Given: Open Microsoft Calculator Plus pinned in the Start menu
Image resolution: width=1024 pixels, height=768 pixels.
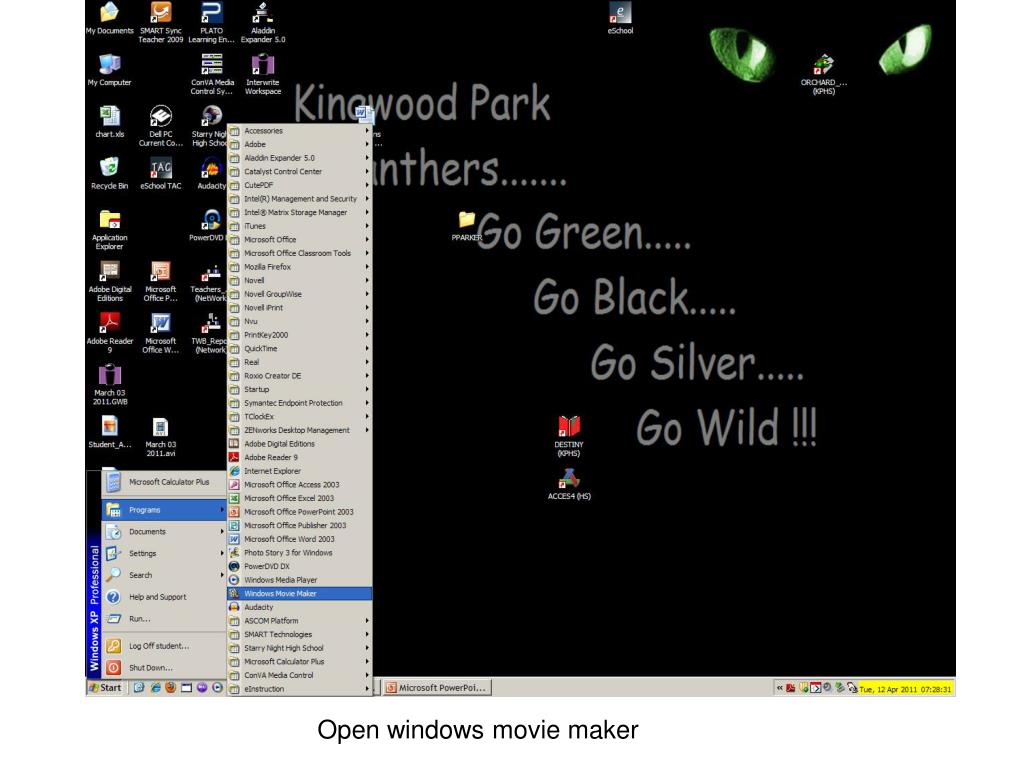Looking at the screenshot, I should (x=164, y=482).
